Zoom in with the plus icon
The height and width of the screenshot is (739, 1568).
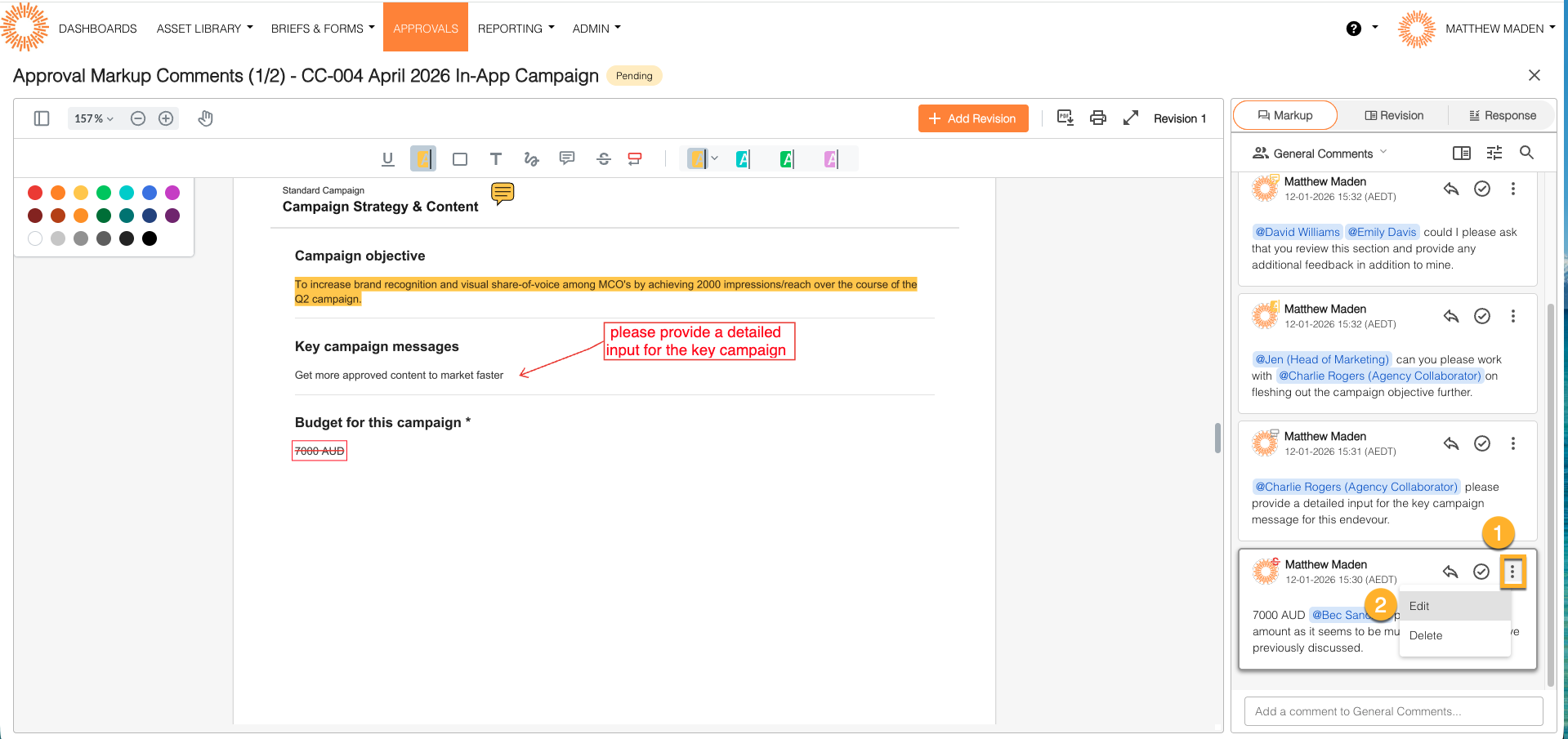166,118
